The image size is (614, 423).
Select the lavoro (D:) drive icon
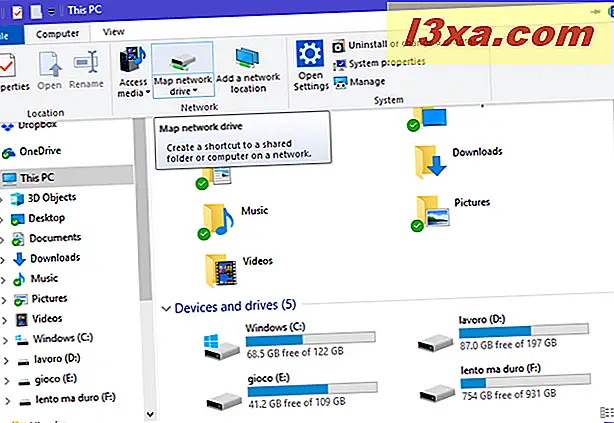pos(435,342)
